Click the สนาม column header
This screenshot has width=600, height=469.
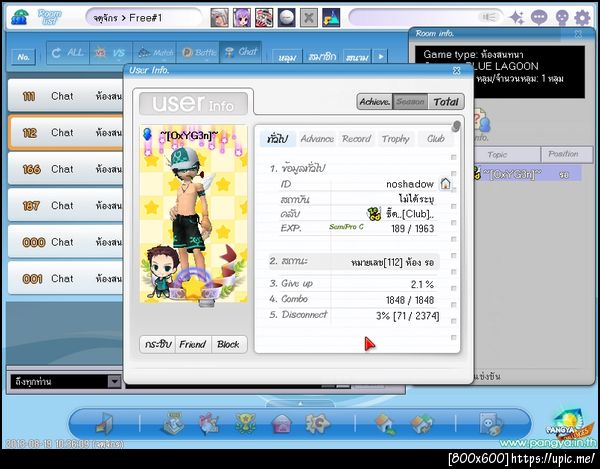tap(357, 57)
